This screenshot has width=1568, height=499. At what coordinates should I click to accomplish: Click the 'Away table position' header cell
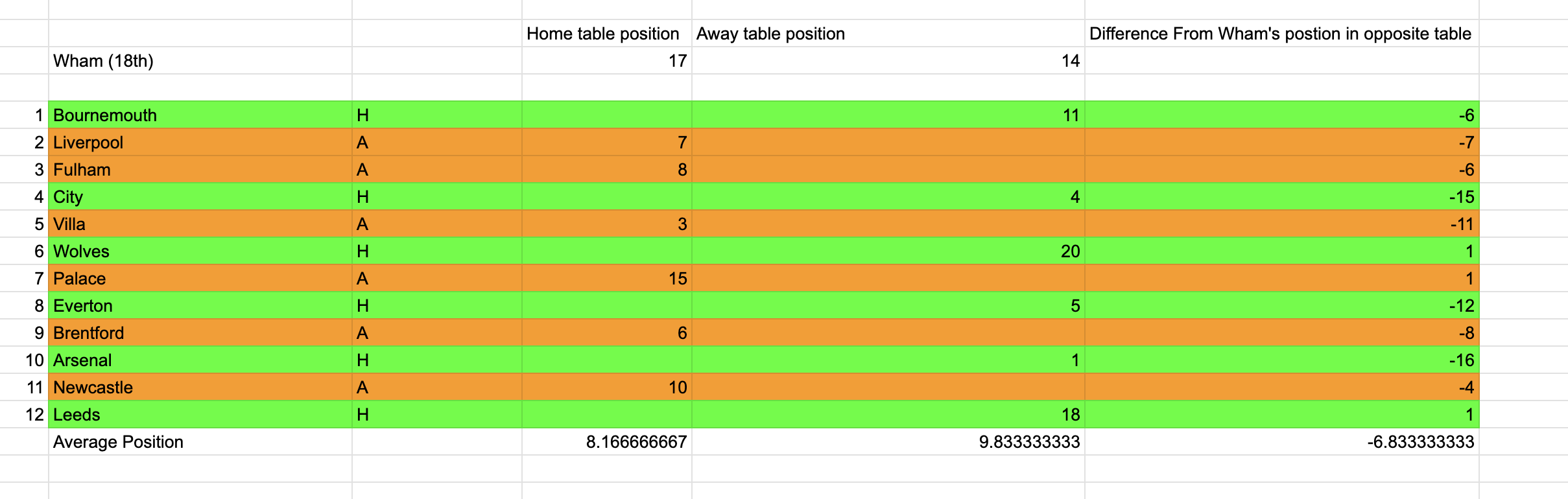point(887,34)
